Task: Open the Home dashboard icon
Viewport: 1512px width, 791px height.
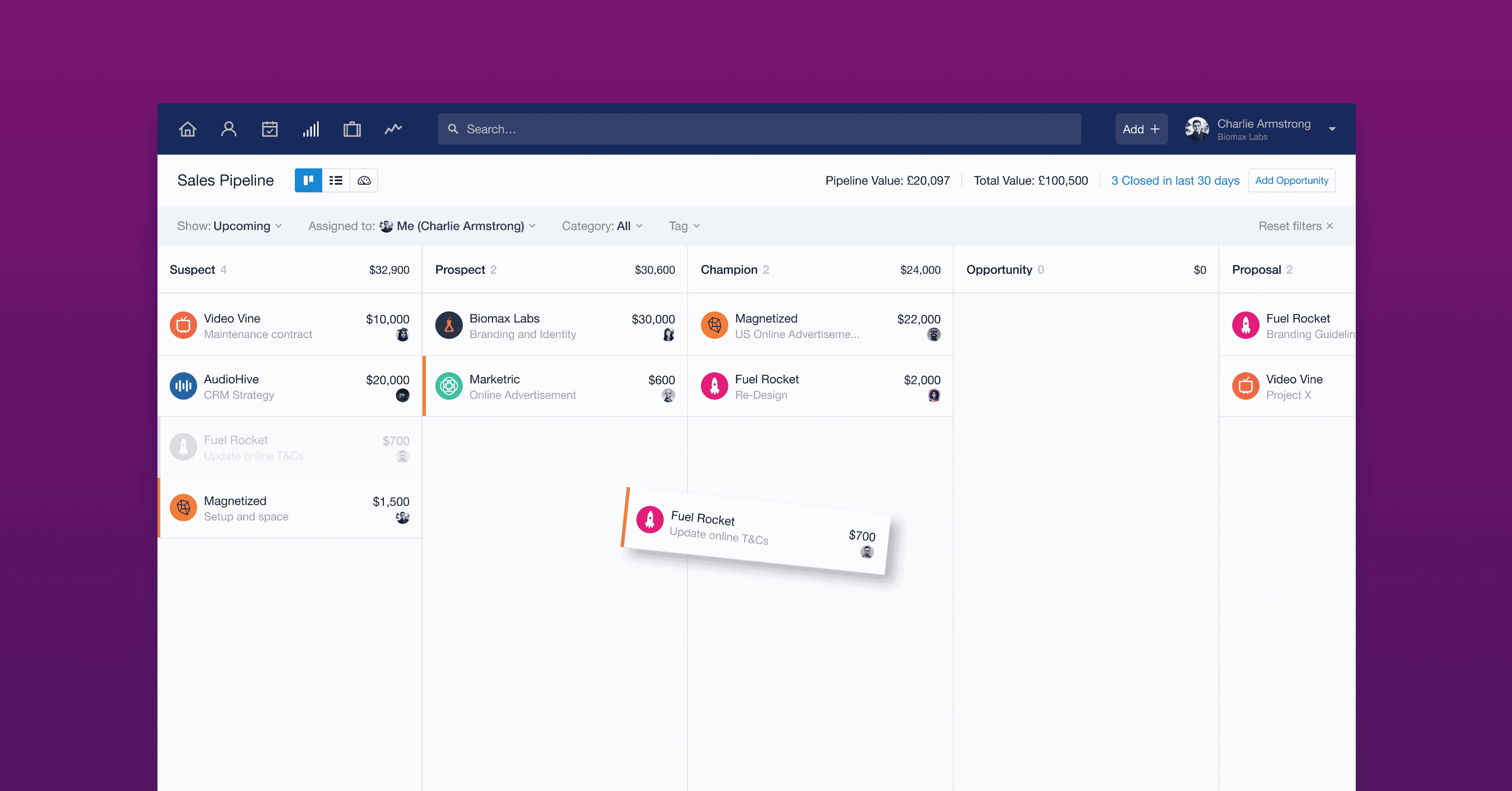Action: point(187,129)
